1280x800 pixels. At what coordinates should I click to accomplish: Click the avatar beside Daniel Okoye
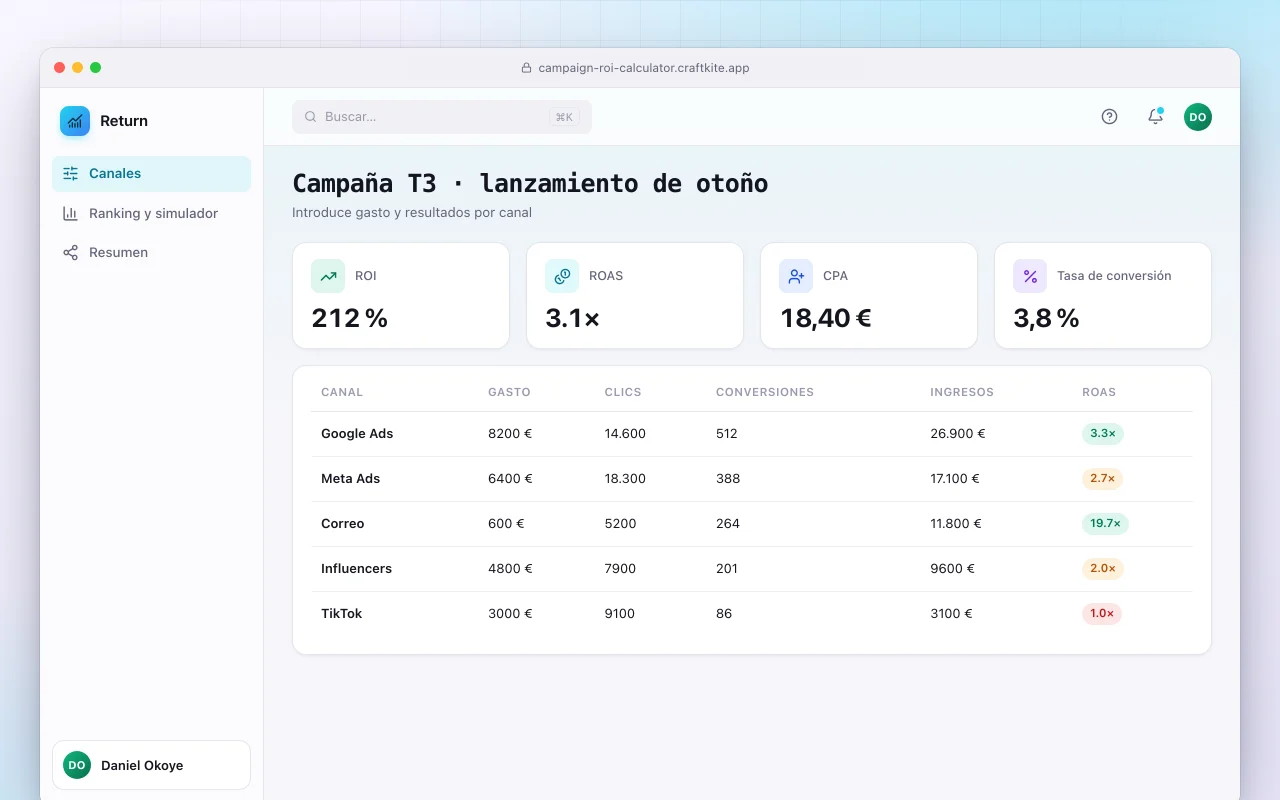point(77,765)
